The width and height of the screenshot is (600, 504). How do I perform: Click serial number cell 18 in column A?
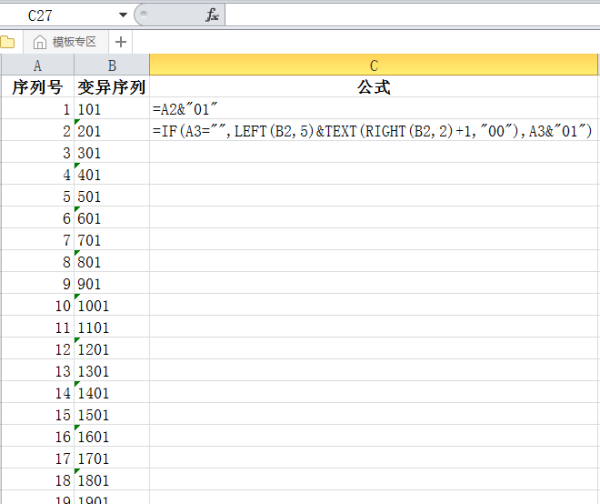point(38,480)
